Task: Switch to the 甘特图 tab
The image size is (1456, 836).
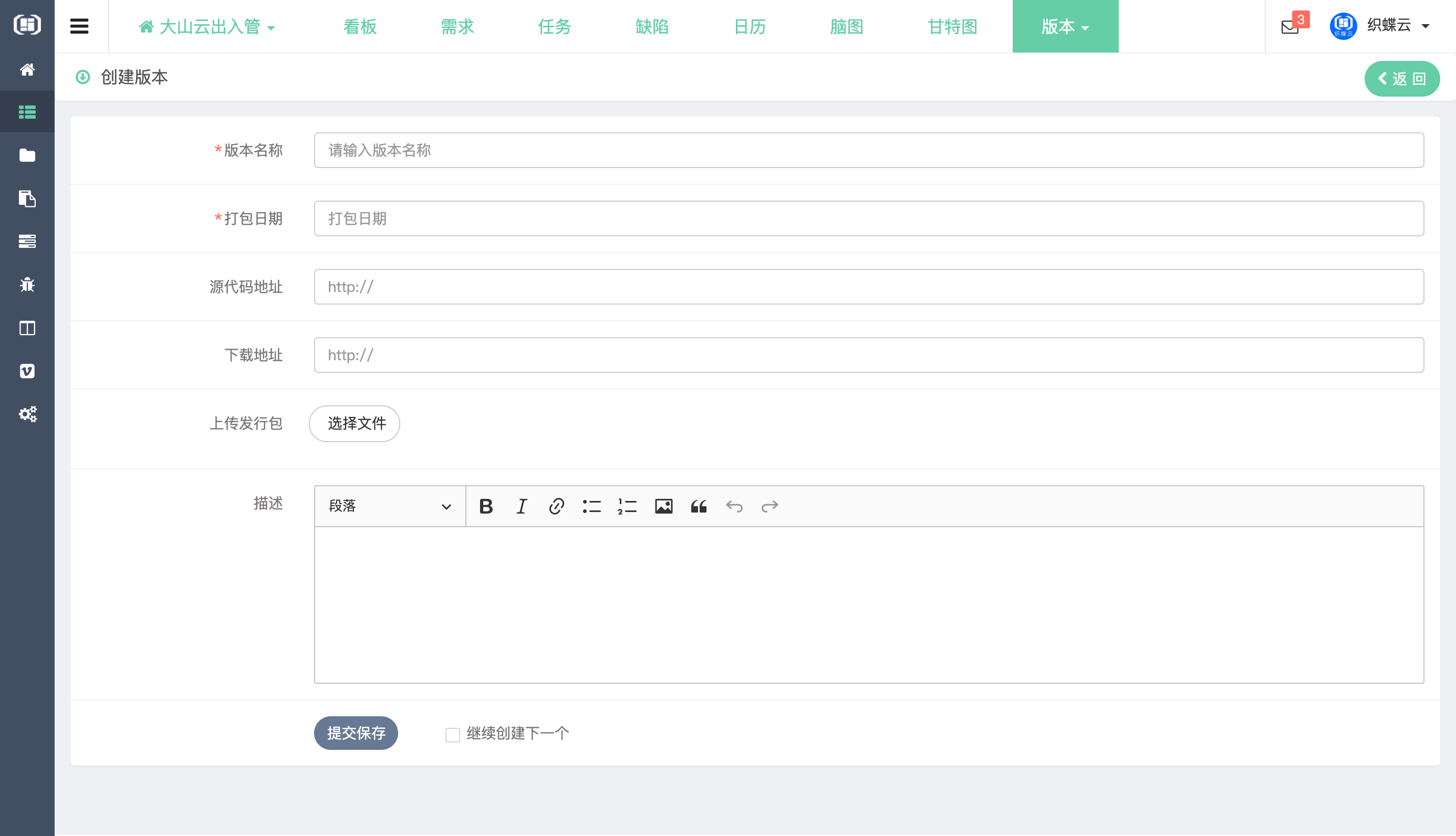Action: 952,26
